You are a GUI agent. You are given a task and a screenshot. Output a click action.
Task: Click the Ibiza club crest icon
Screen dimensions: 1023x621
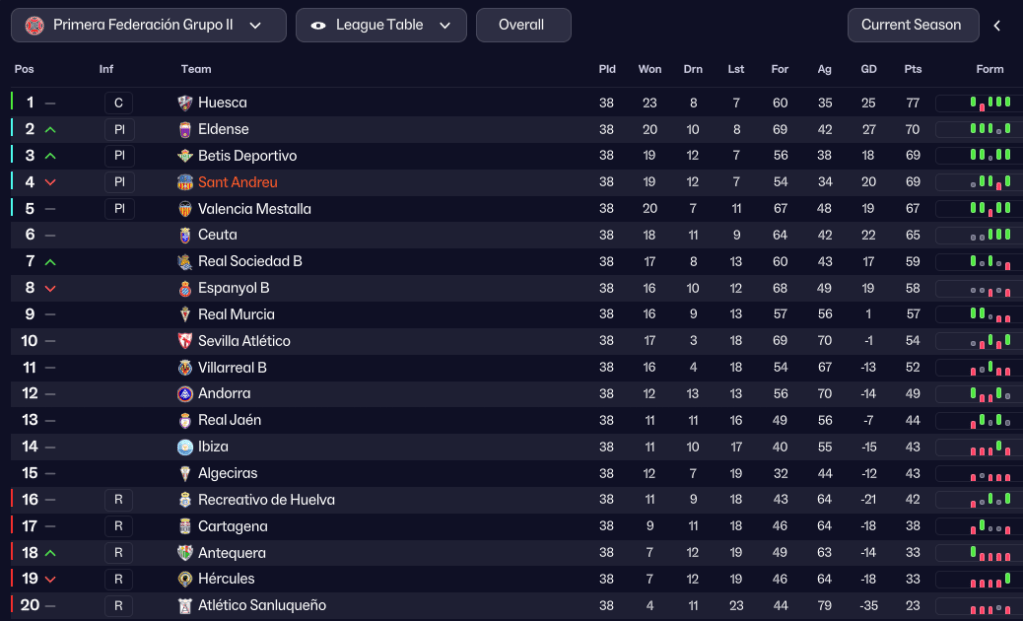(x=185, y=447)
